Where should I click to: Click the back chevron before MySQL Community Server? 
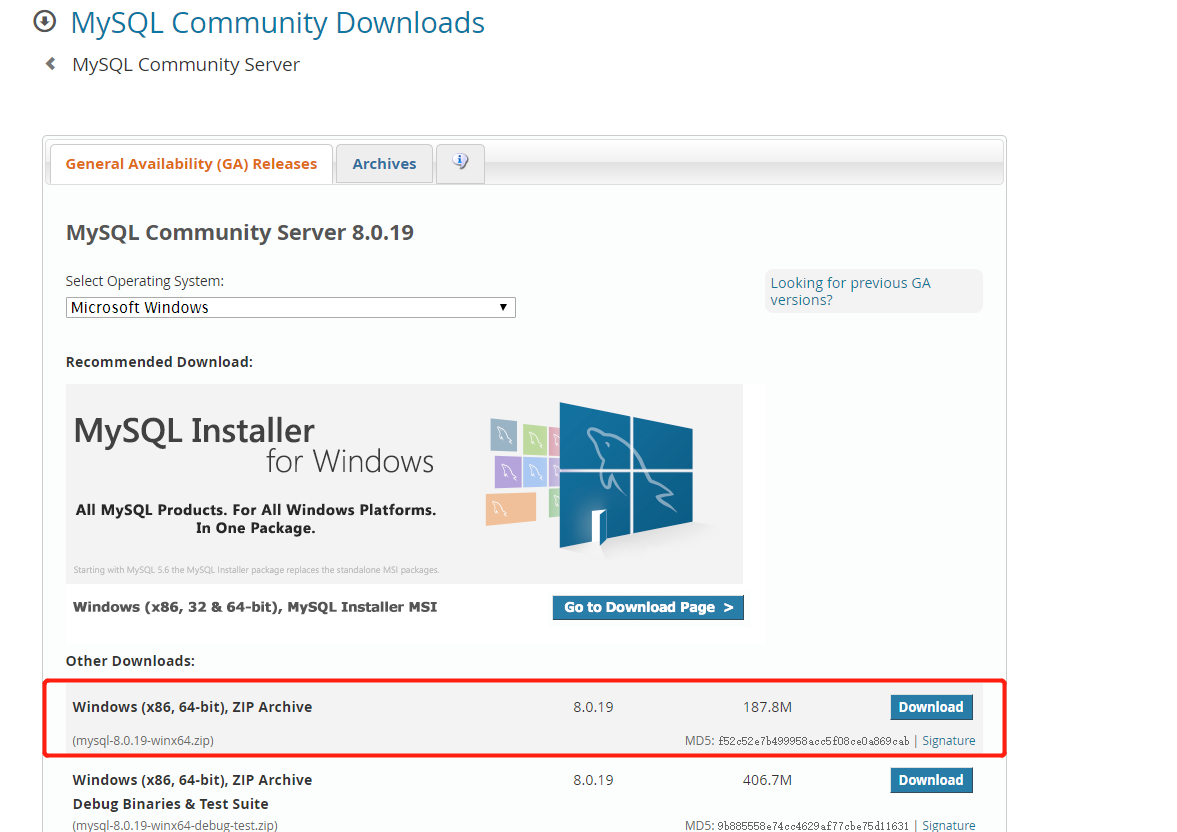click(50, 64)
